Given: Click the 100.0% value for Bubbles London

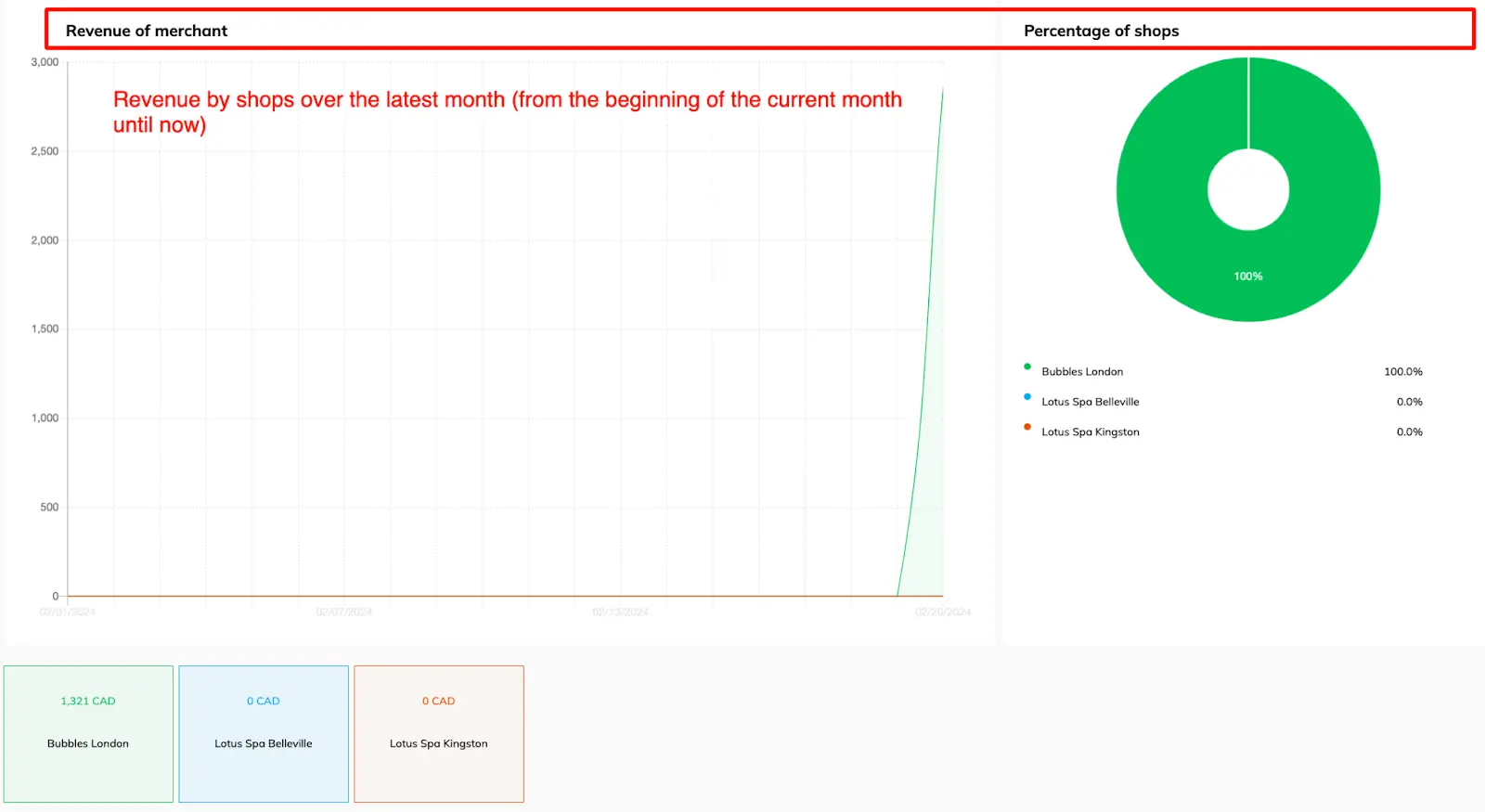Looking at the screenshot, I should (x=1403, y=372).
